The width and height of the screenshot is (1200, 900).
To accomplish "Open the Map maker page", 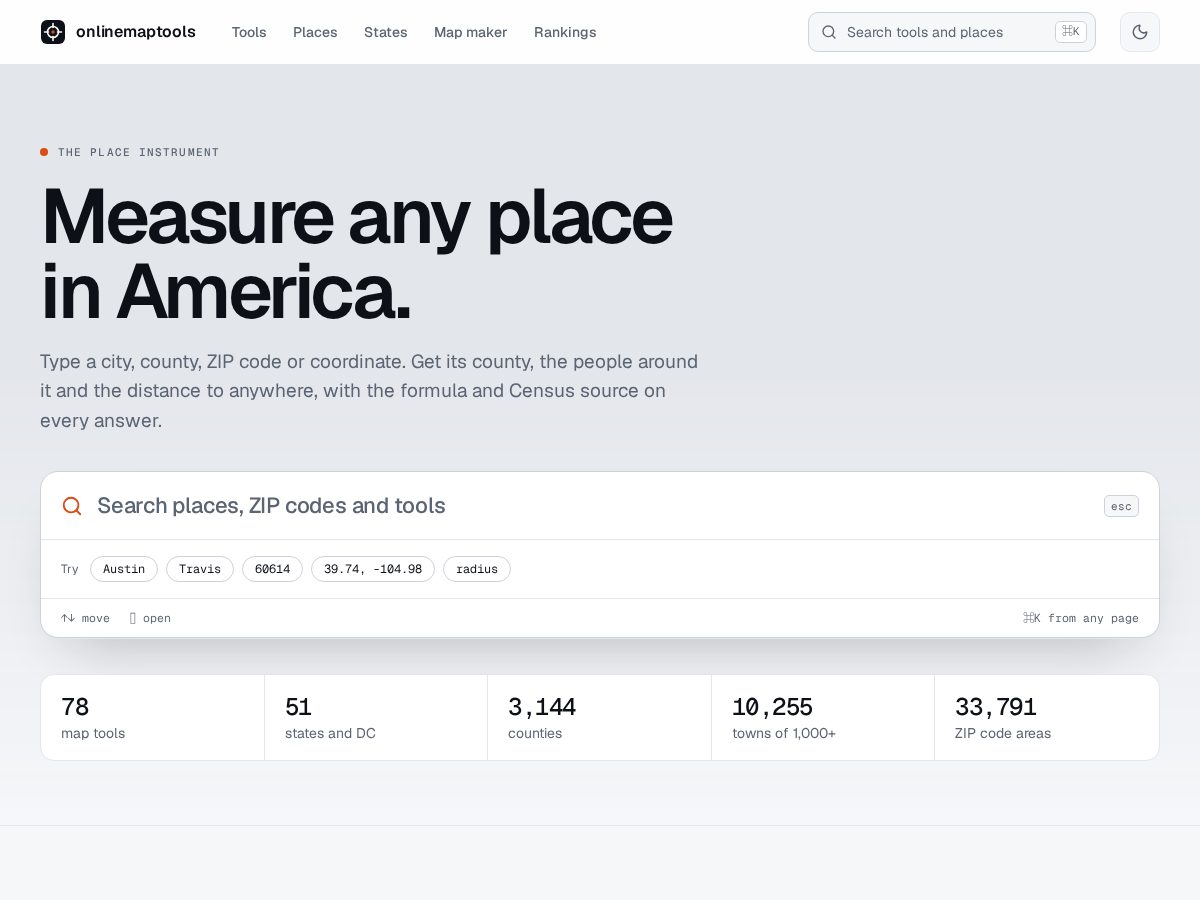I will point(470,32).
